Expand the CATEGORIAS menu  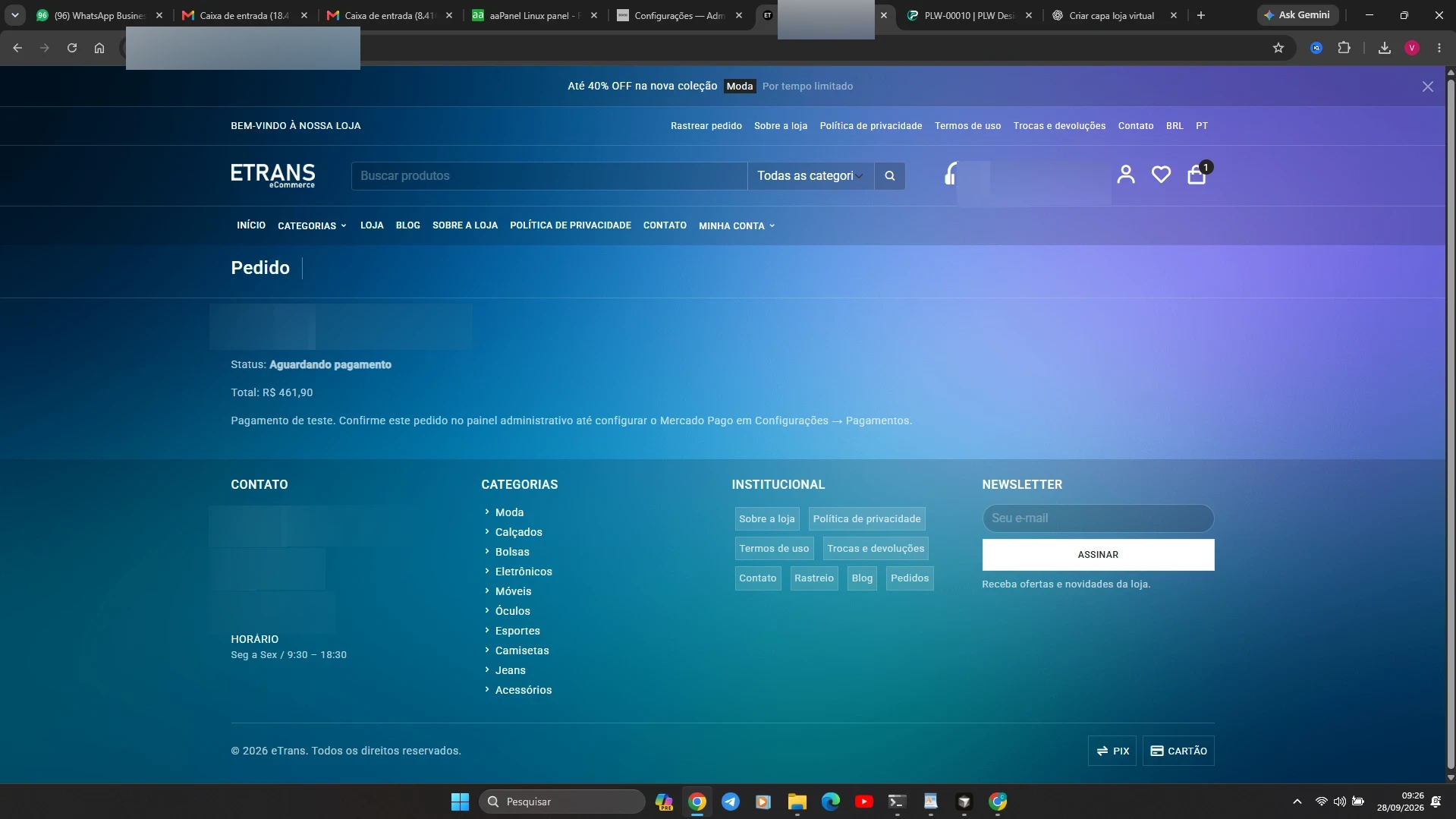[x=312, y=225]
